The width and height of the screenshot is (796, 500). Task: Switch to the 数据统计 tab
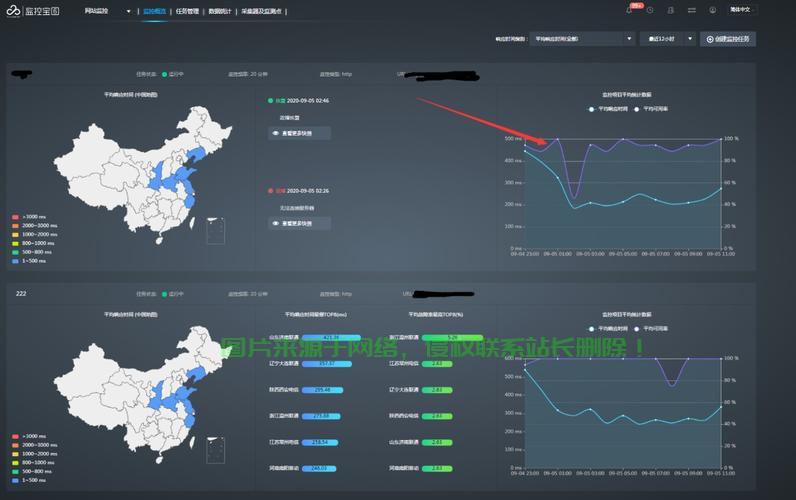click(221, 11)
